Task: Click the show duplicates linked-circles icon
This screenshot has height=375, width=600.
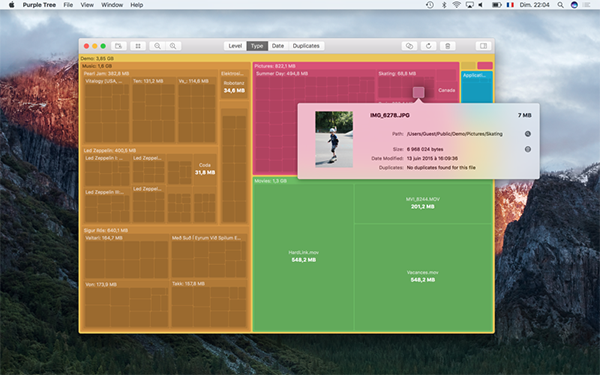Action: [409, 46]
